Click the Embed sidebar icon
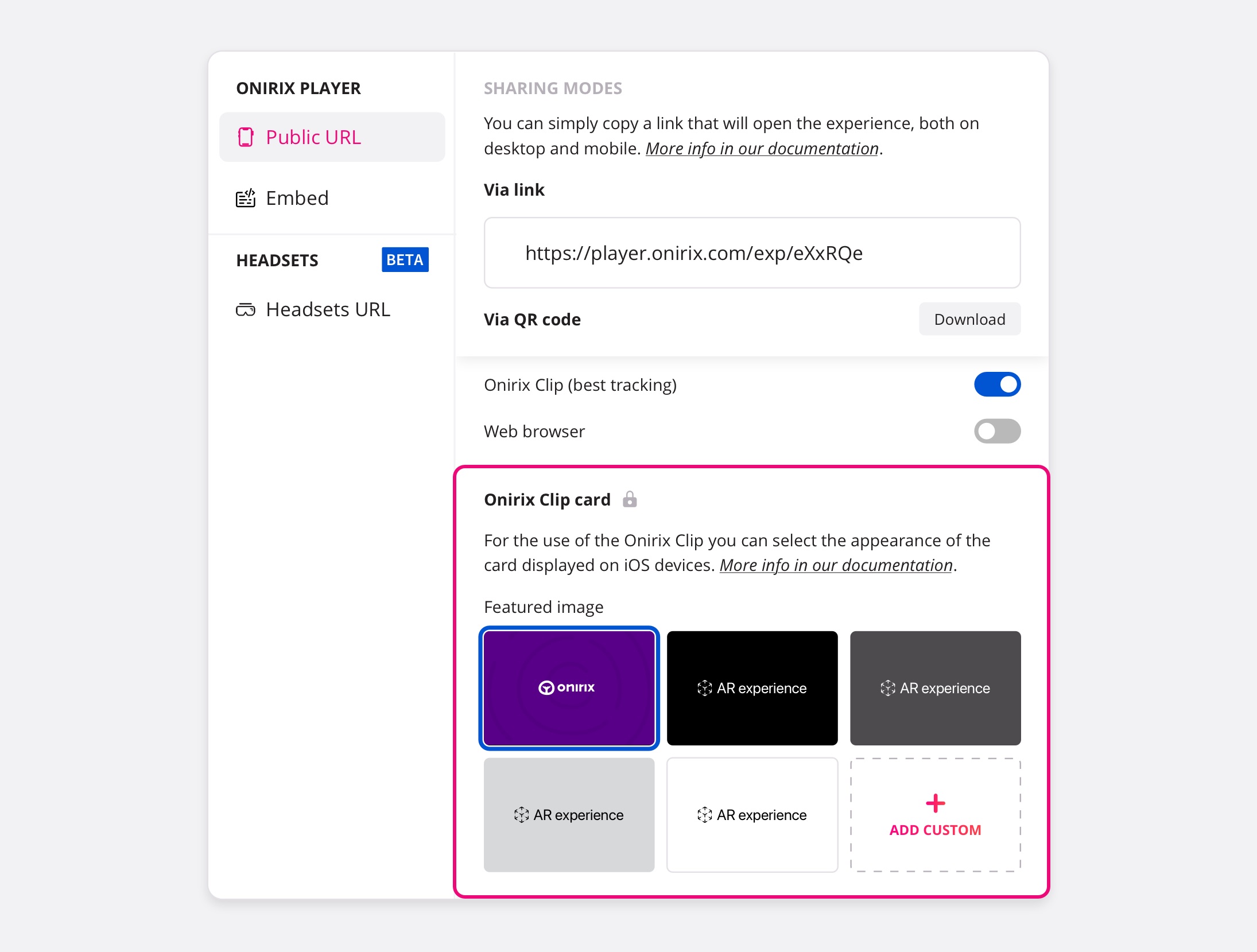 (246, 197)
